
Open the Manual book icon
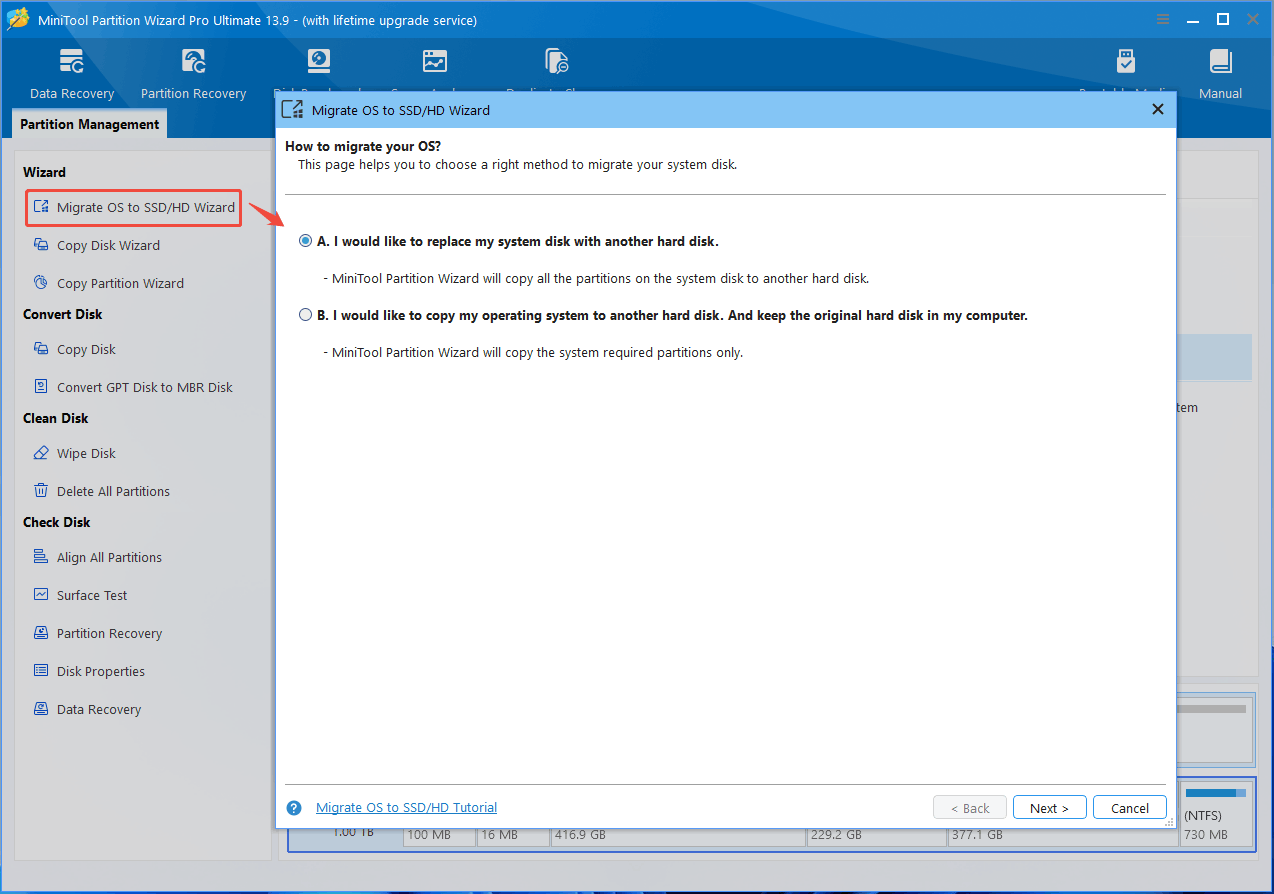coord(1220,62)
